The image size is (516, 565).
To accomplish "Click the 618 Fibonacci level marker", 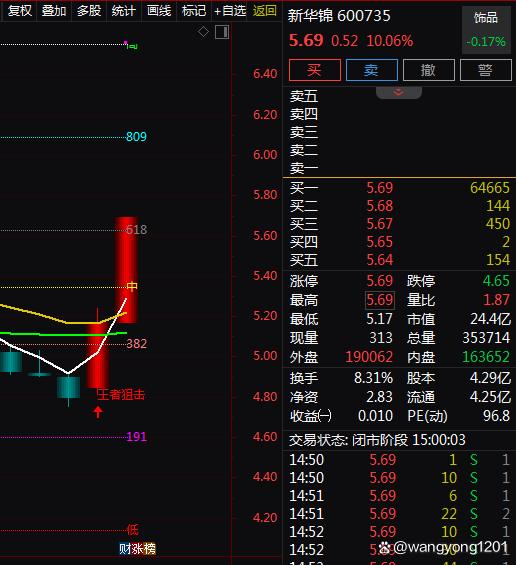I will click(137, 230).
